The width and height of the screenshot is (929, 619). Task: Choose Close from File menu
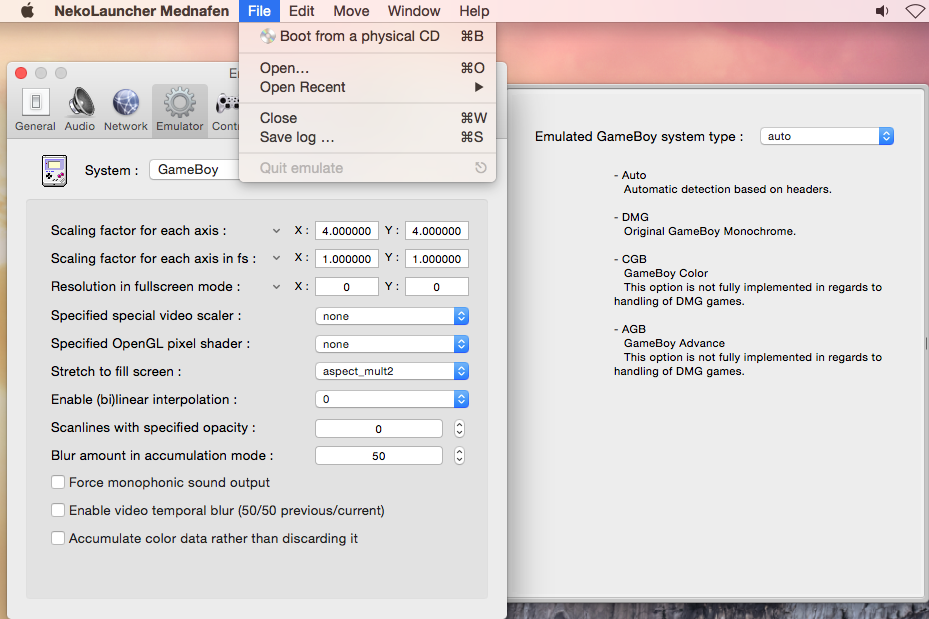(367, 118)
